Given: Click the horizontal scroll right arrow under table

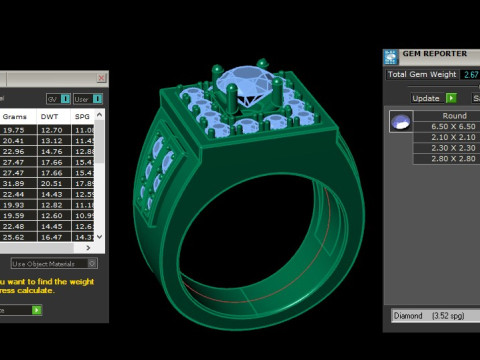Looking at the screenshot, I should 88,248.
